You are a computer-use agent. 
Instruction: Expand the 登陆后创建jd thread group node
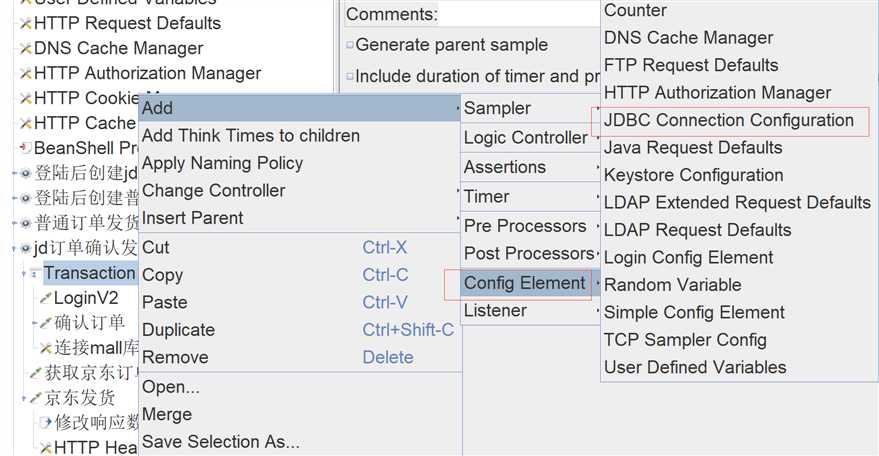(x=14, y=173)
